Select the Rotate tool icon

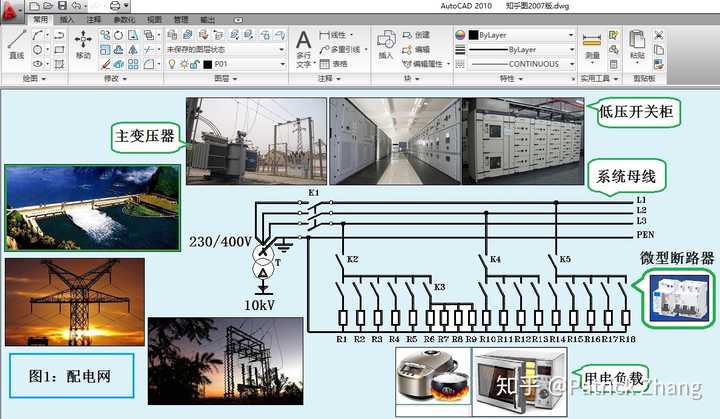pyautogui.click(x=119, y=35)
